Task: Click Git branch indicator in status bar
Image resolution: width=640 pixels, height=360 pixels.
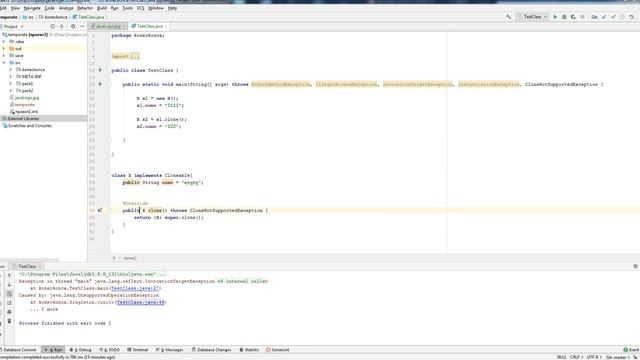Action: click(x=618, y=357)
